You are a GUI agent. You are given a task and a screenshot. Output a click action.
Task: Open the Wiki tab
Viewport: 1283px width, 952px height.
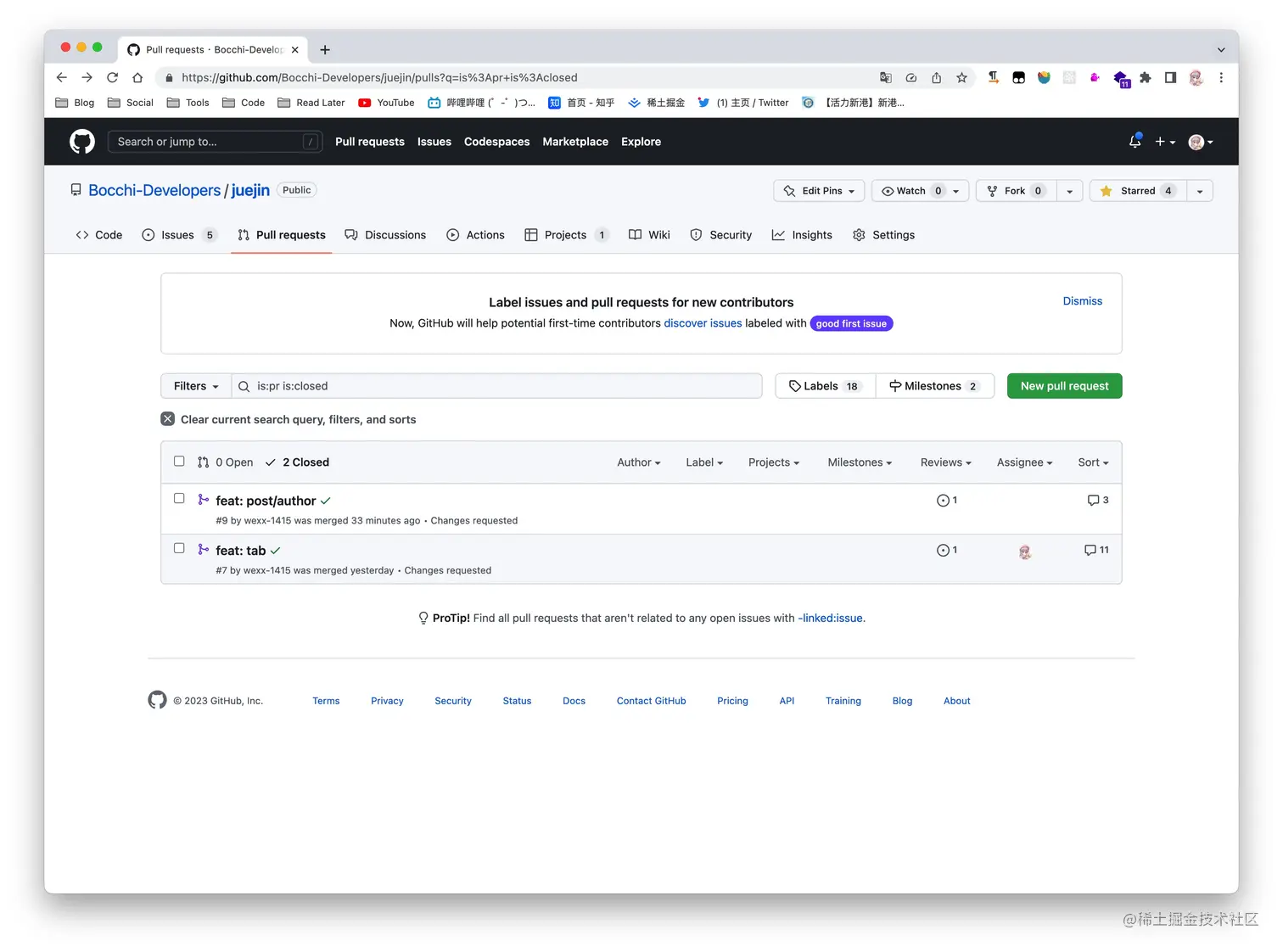tap(649, 235)
